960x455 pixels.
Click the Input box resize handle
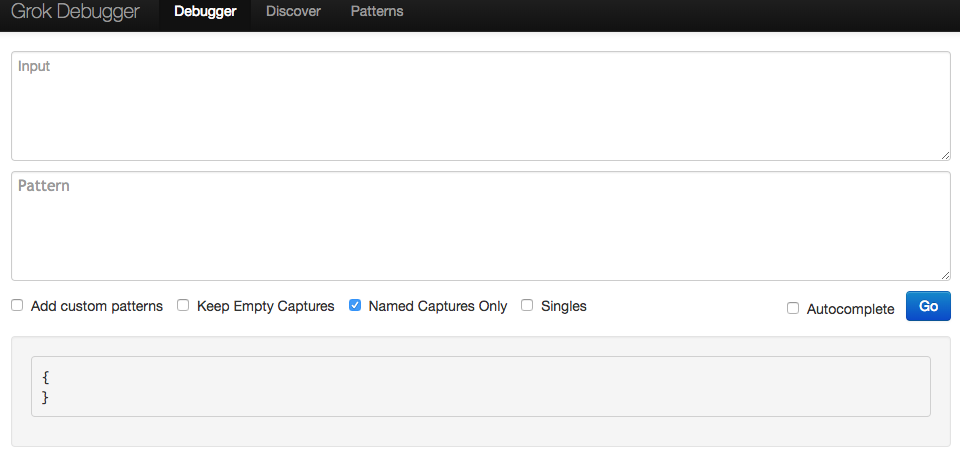click(x=946, y=156)
